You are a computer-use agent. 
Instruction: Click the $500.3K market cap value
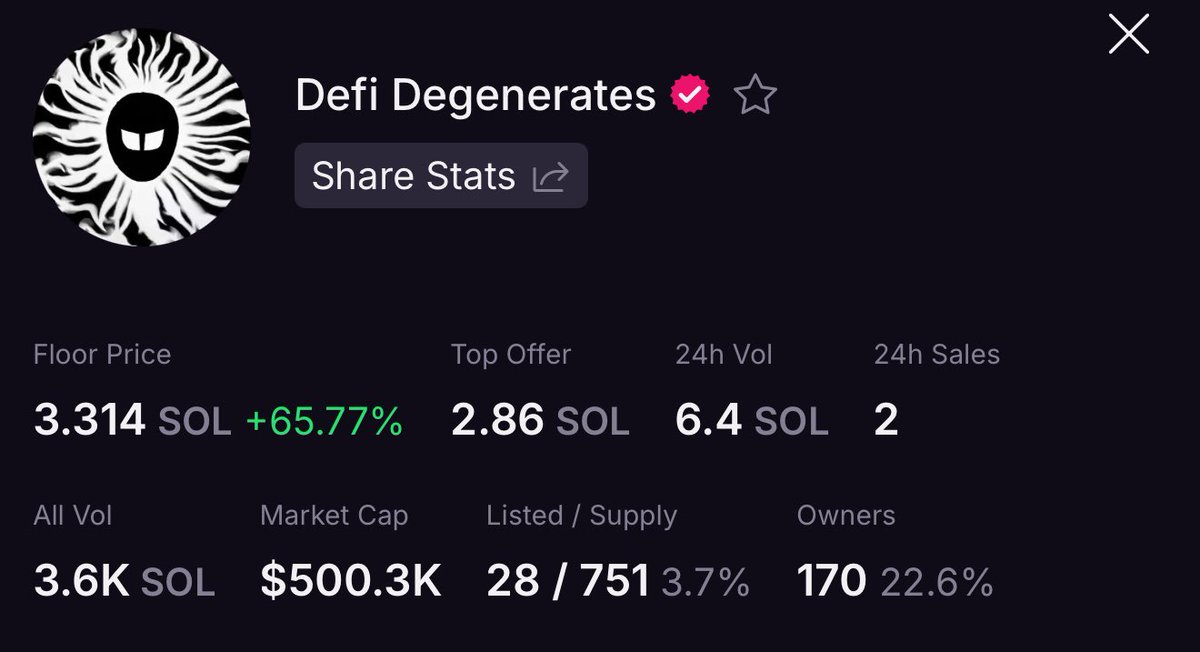tap(351, 582)
